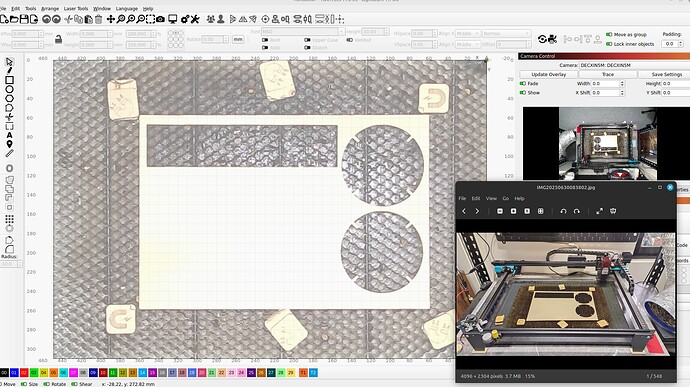690x387 pixels.
Task: Open the Edit menu in LightBurn
Action: pos(15,8)
